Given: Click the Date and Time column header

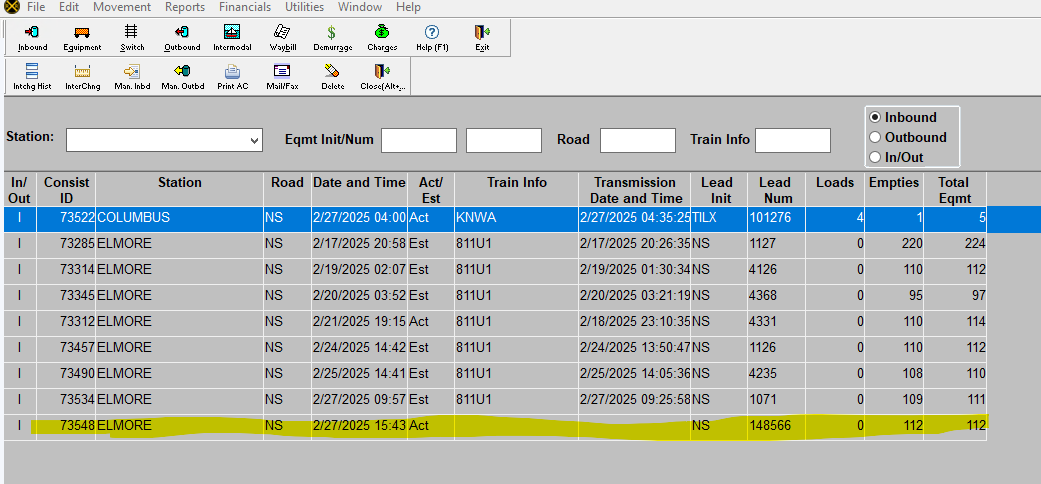Looking at the screenshot, I should coord(359,190).
